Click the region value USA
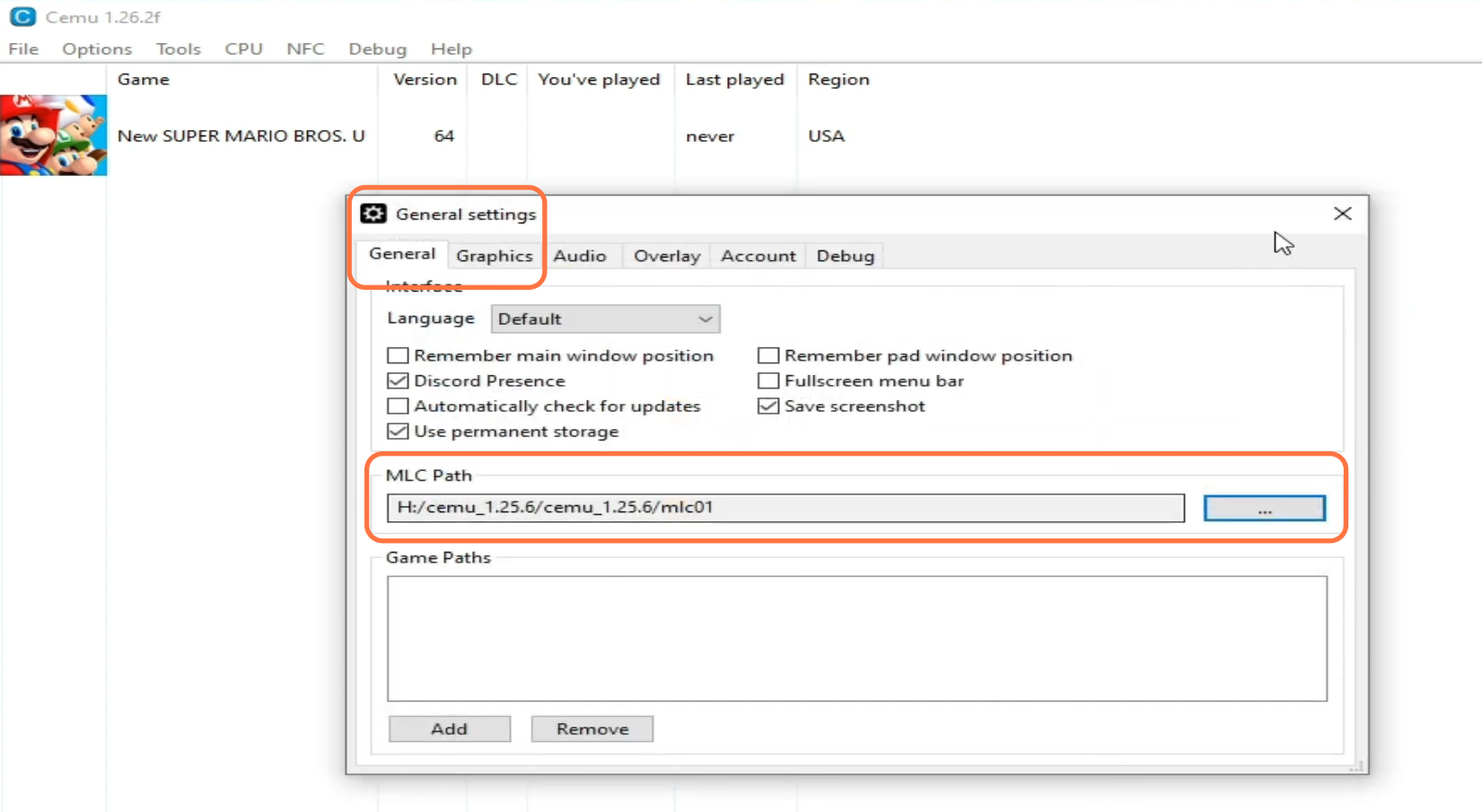The image size is (1482, 812). (x=826, y=136)
